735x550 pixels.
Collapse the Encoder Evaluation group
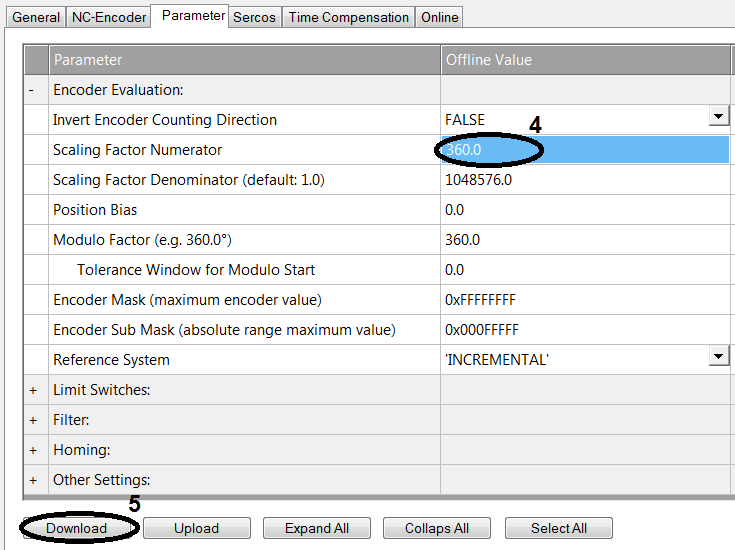31,90
